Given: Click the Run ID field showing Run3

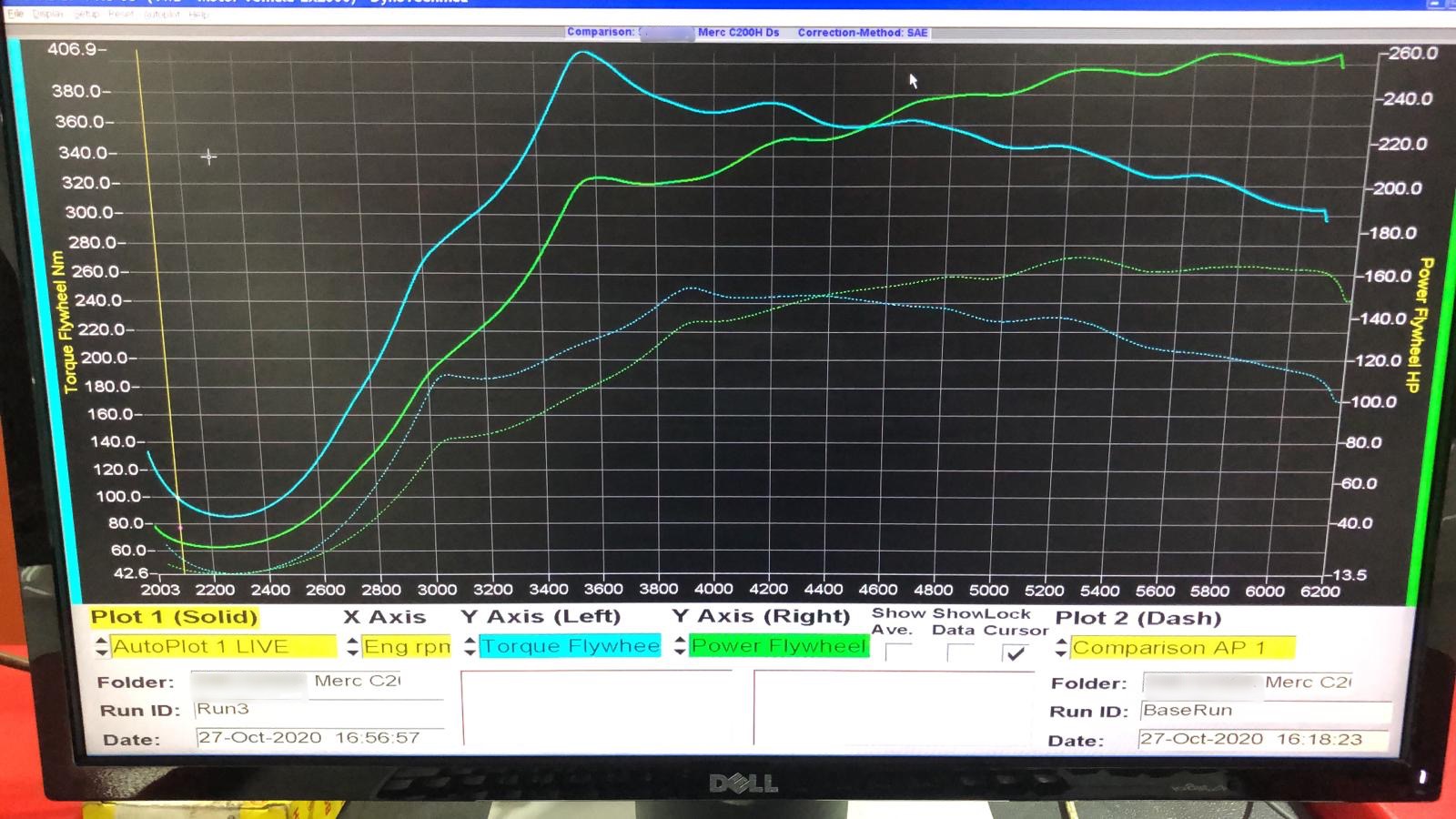Looking at the screenshot, I should [x=318, y=710].
